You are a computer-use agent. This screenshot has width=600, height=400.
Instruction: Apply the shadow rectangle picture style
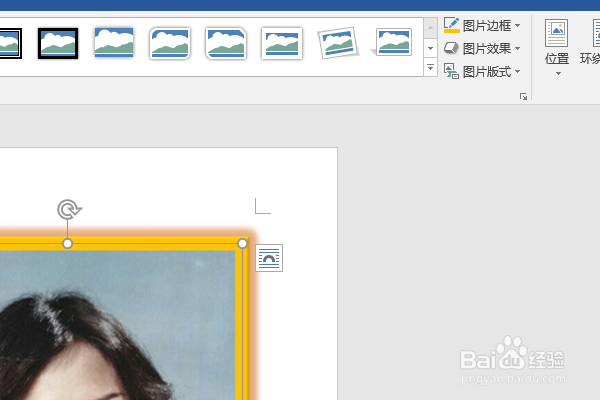click(114, 42)
